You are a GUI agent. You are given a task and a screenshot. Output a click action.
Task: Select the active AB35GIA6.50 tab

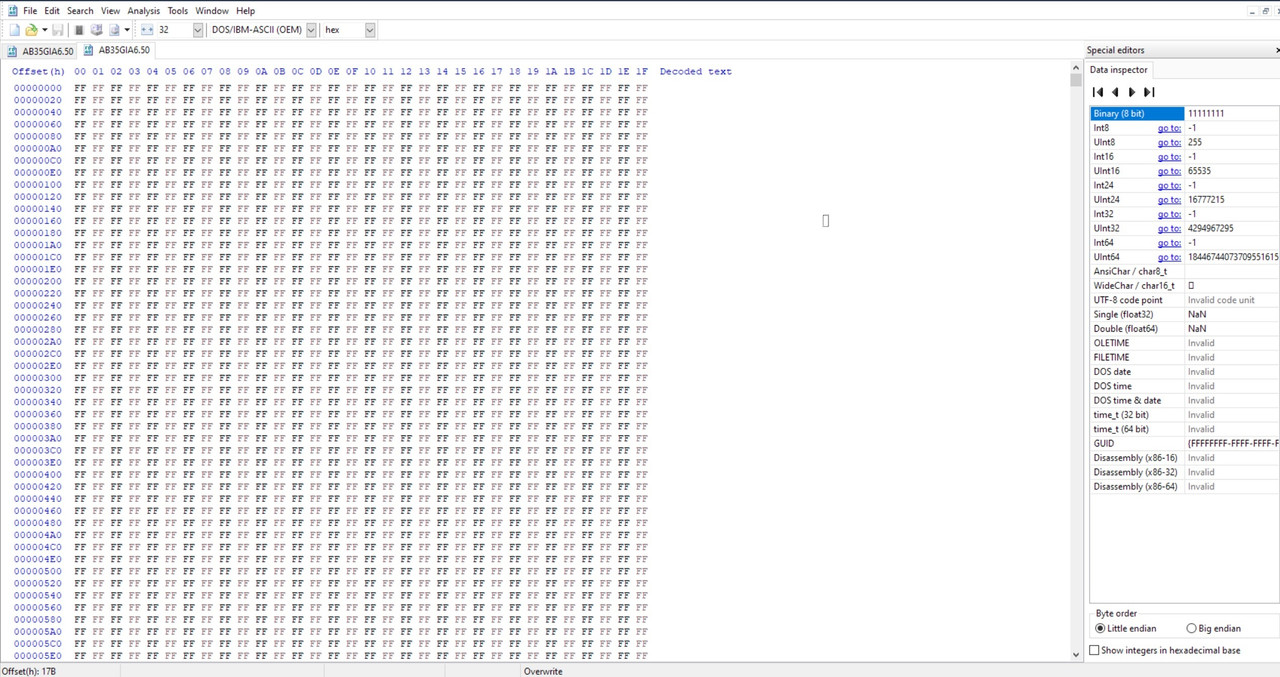tap(117, 50)
